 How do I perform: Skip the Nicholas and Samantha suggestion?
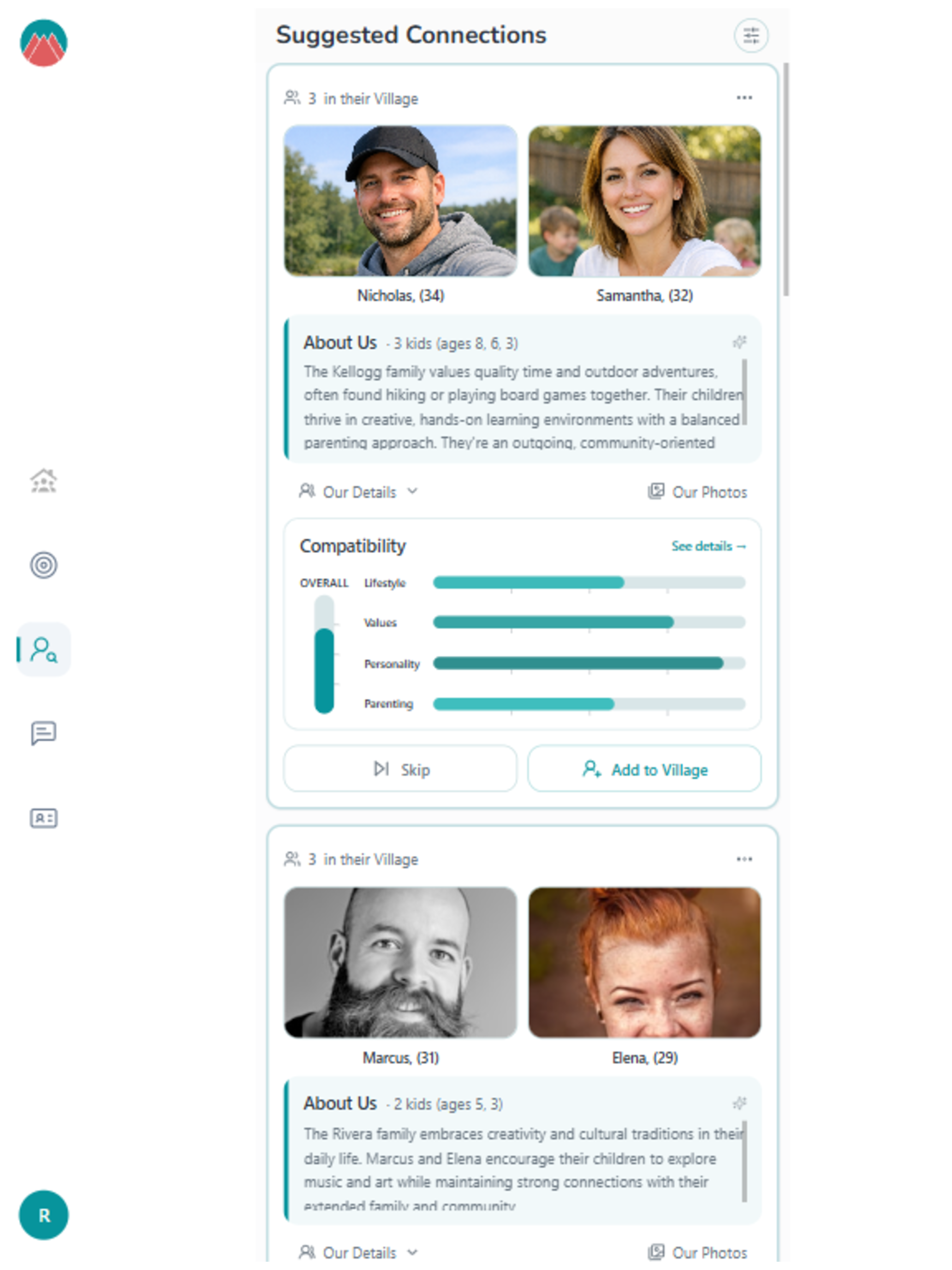(x=400, y=769)
